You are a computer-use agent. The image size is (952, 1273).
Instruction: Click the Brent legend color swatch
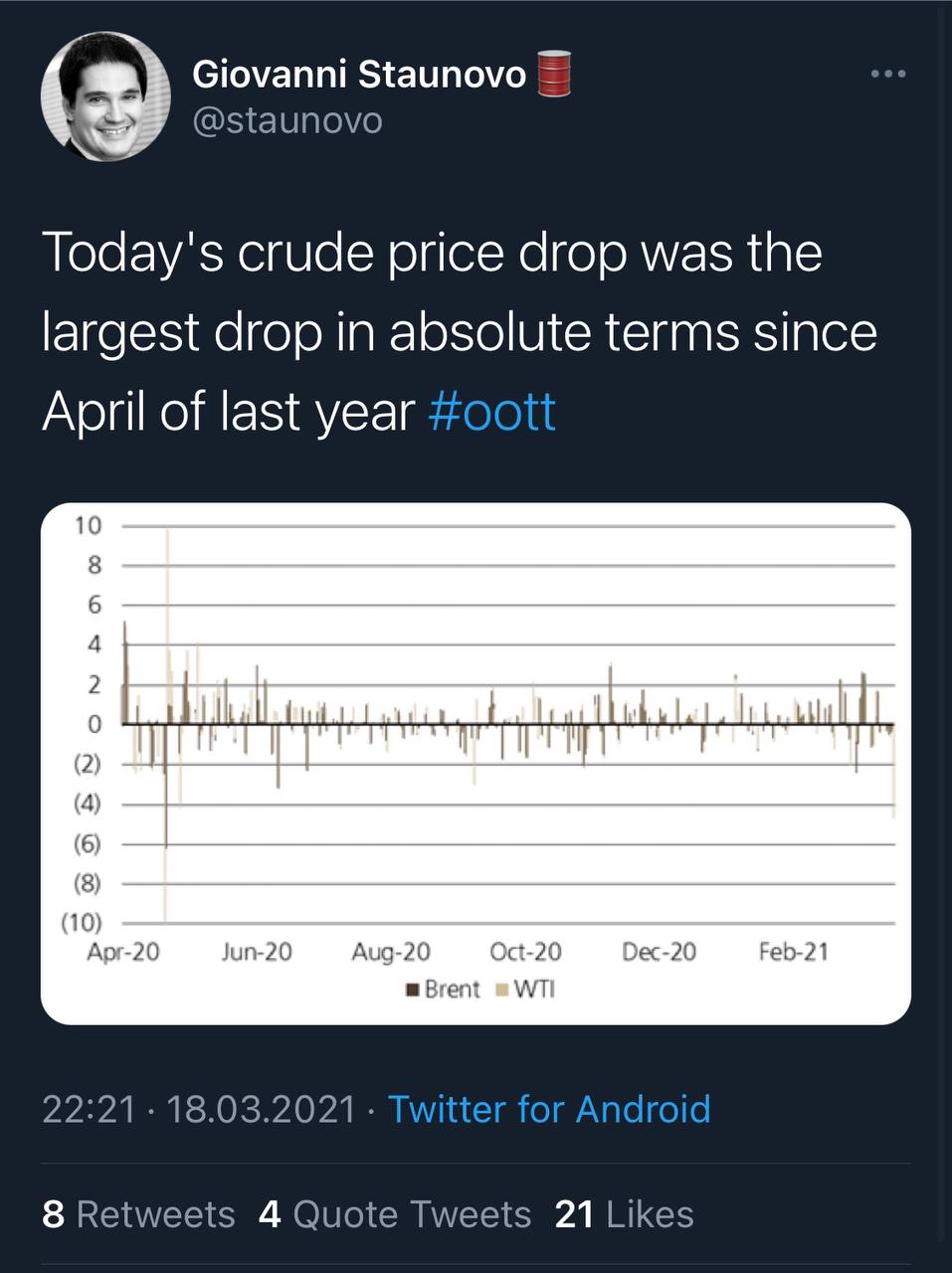412,991
